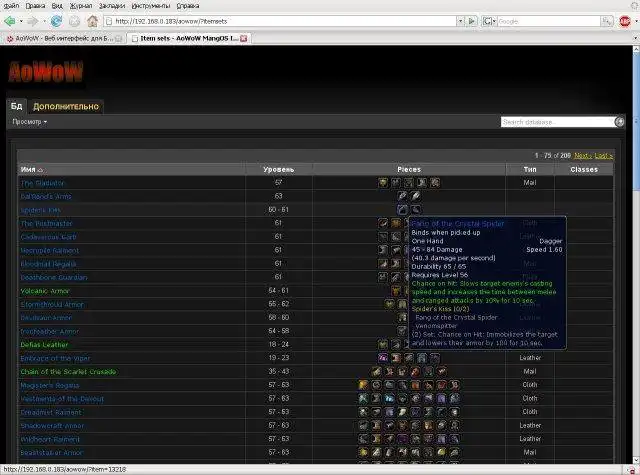Open address bar URL history dropdown
The height and width of the screenshot is (475, 640).
click(460, 21)
